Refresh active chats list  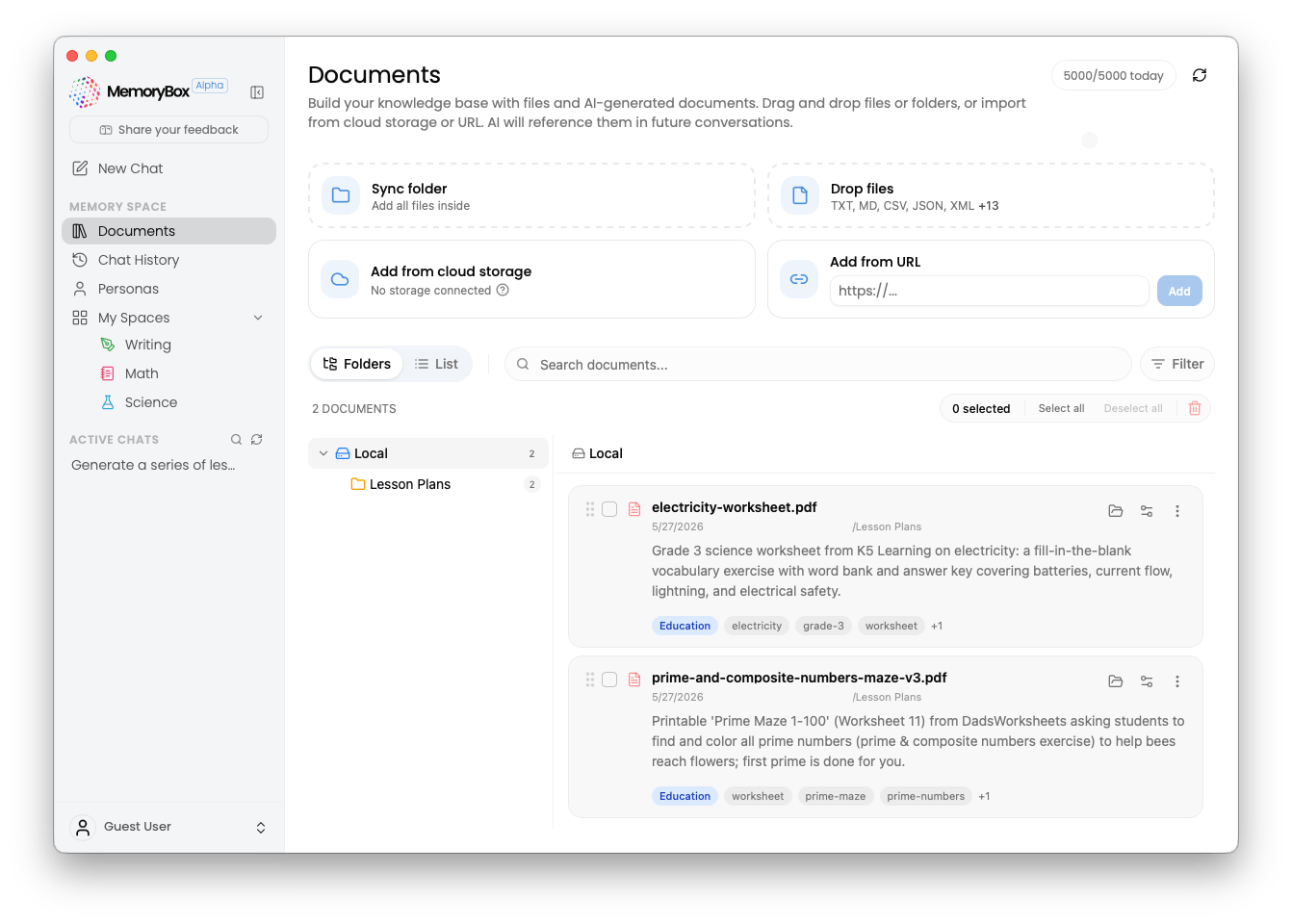coord(257,440)
